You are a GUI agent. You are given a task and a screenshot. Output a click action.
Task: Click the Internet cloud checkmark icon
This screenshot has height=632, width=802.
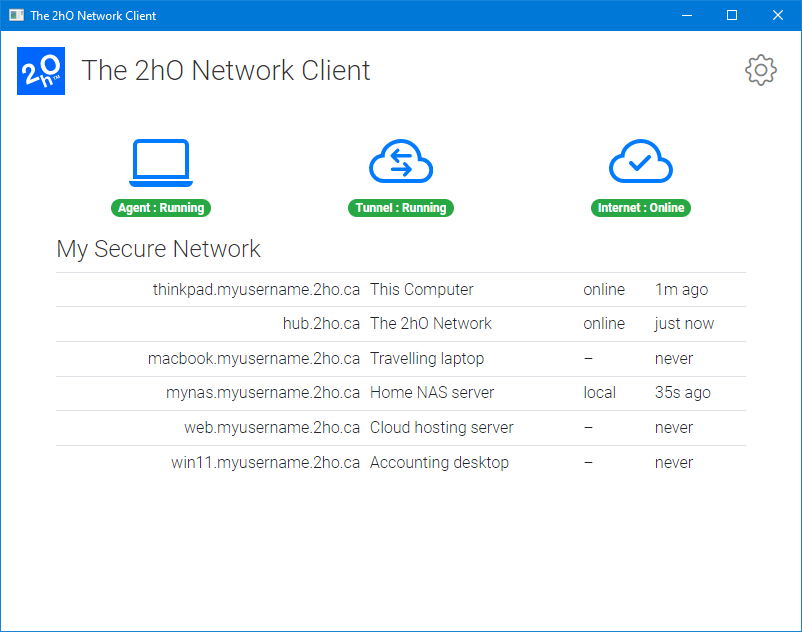[640, 160]
